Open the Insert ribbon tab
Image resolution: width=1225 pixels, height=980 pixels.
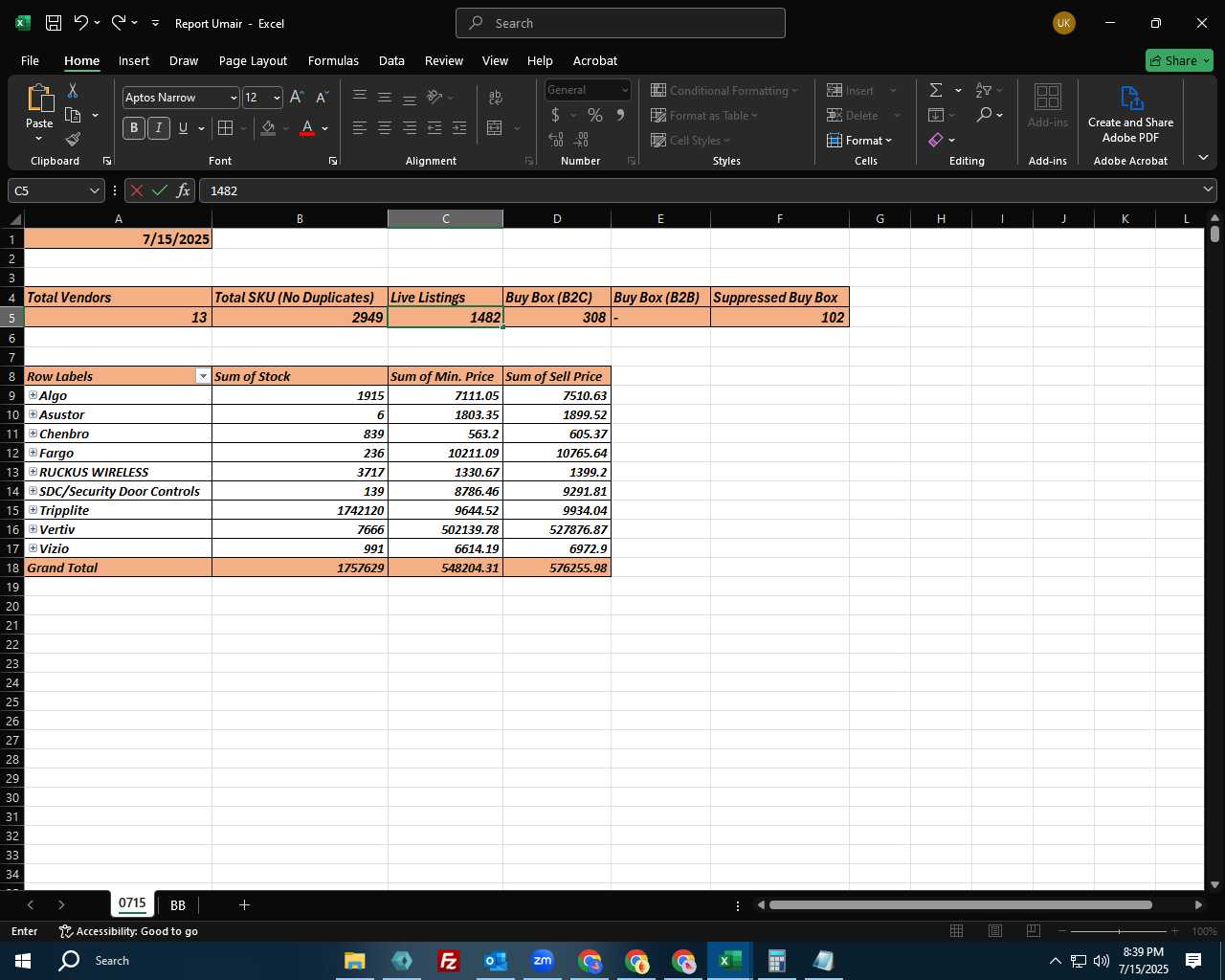(134, 60)
